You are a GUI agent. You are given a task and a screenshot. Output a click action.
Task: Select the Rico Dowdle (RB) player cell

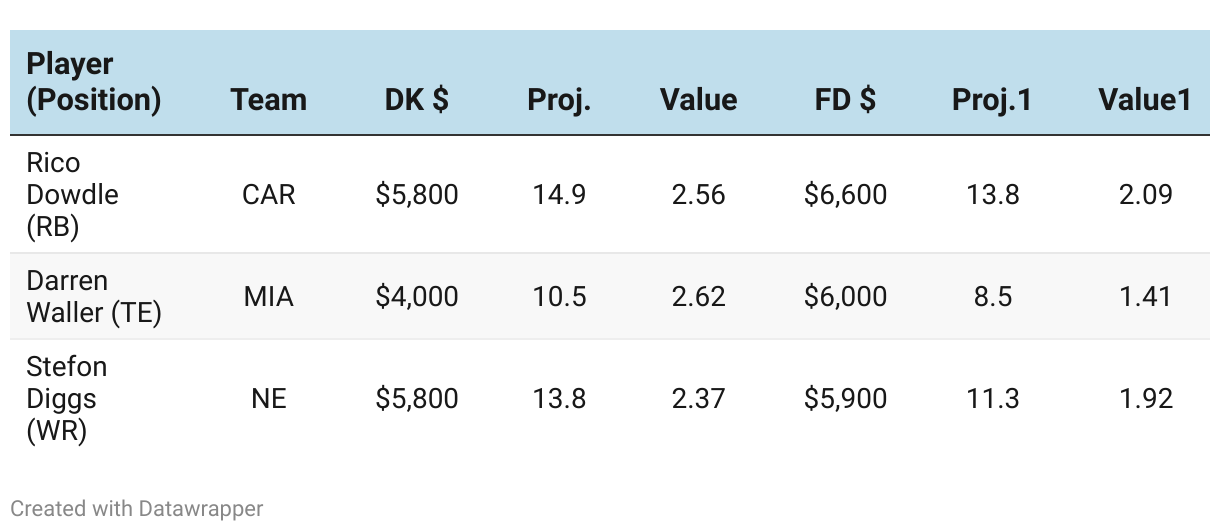72,194
